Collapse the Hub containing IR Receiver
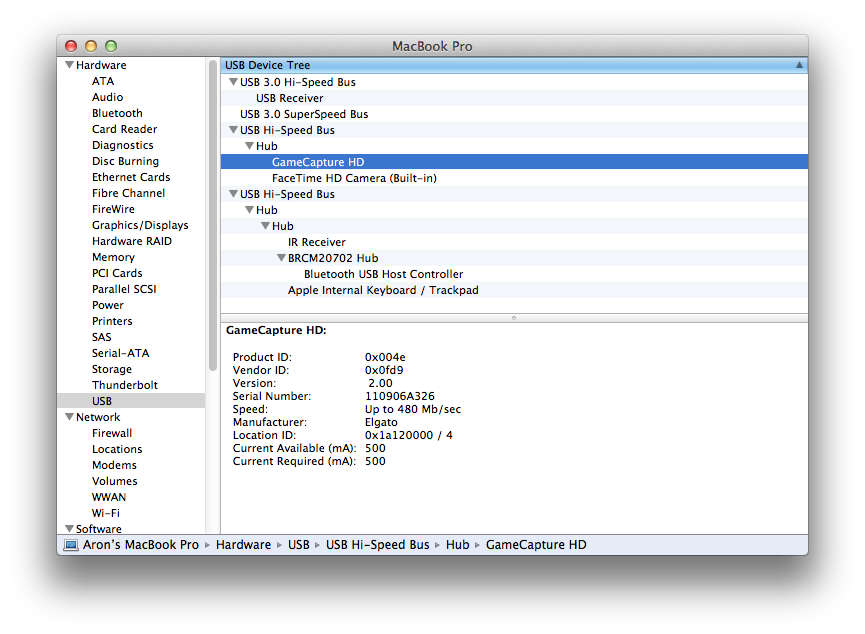865x634 pixels. 265,226
